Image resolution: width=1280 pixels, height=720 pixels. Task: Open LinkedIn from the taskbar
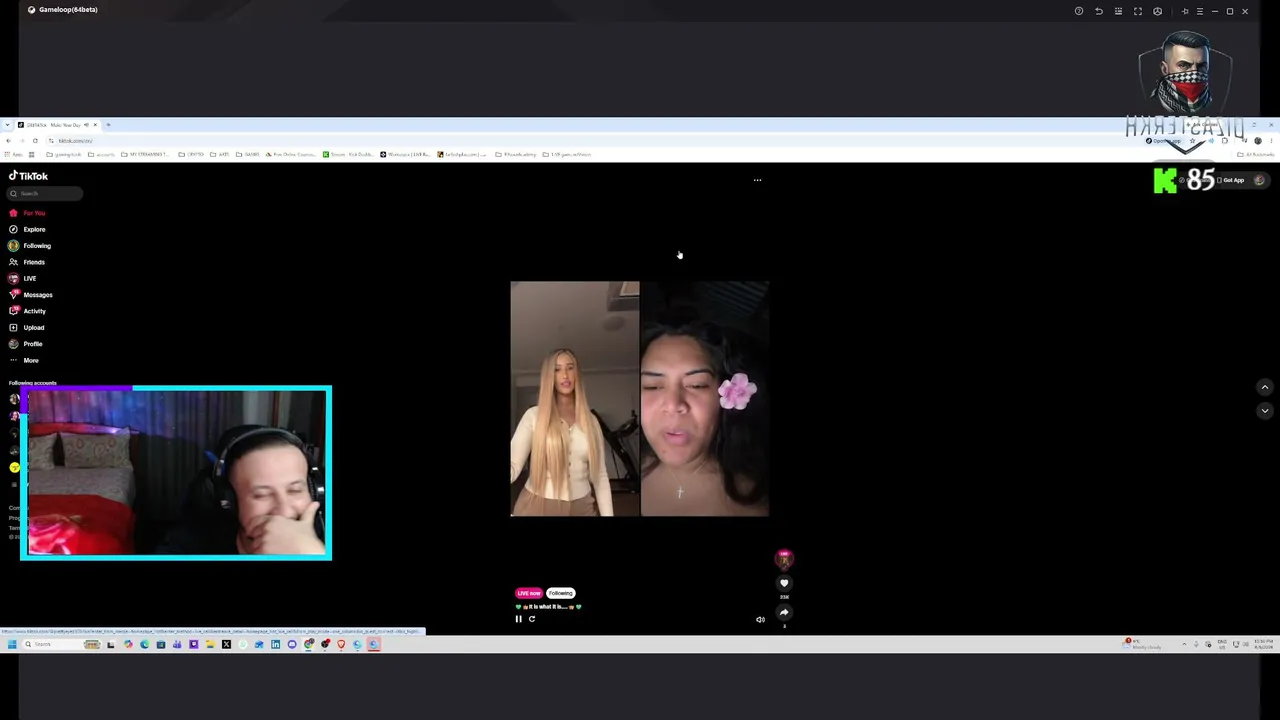coord(275,645)
